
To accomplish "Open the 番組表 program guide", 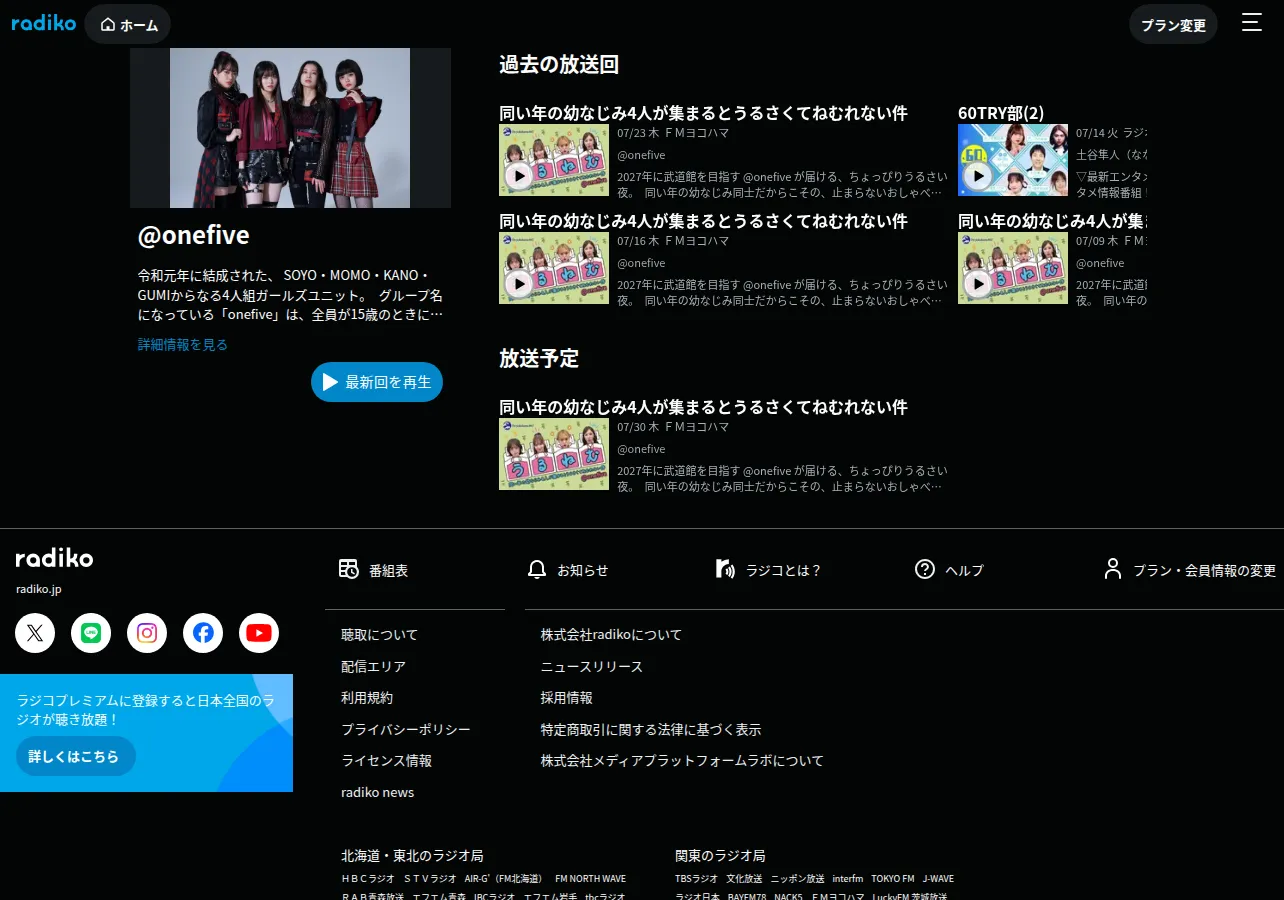I will click(374, 570).
